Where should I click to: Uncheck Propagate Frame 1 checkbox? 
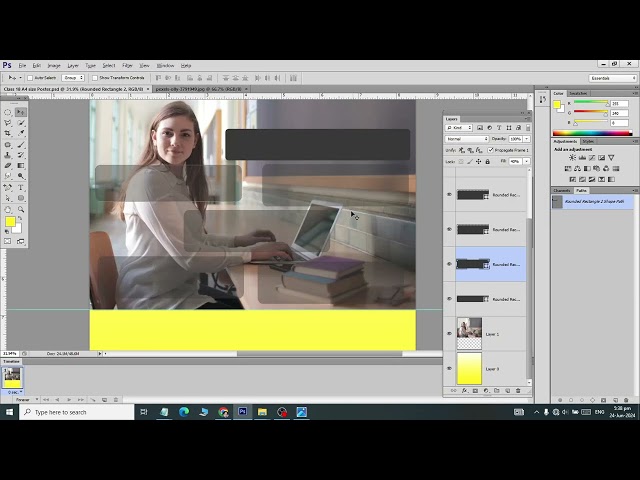click(491, 150)
